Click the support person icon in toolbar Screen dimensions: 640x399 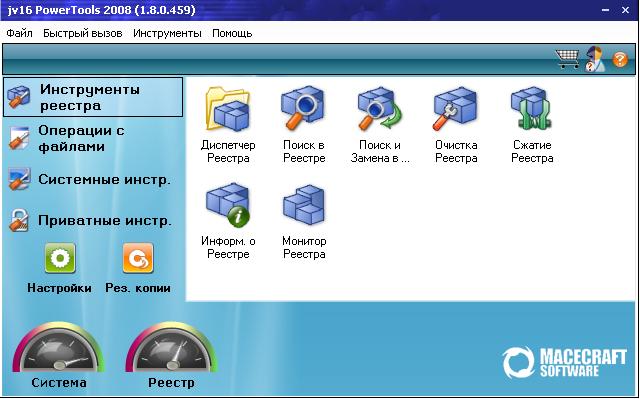click(x=595, y=60)
